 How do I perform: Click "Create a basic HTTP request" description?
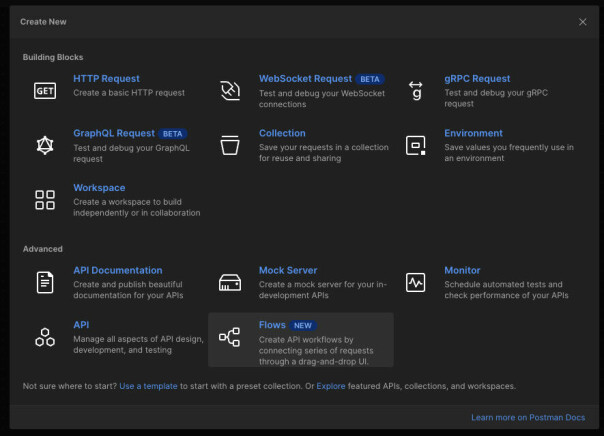click(x=129, y=93)
